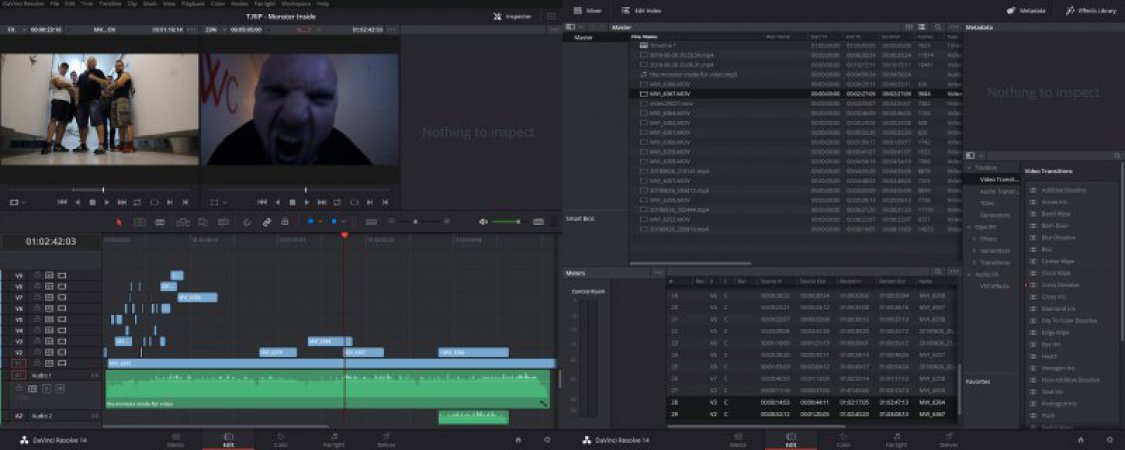The width and height of the screenshot is (1125, 450).
Task: Click the red playhead marker on the timeline ruler
Action: click(x=344, y=235)
